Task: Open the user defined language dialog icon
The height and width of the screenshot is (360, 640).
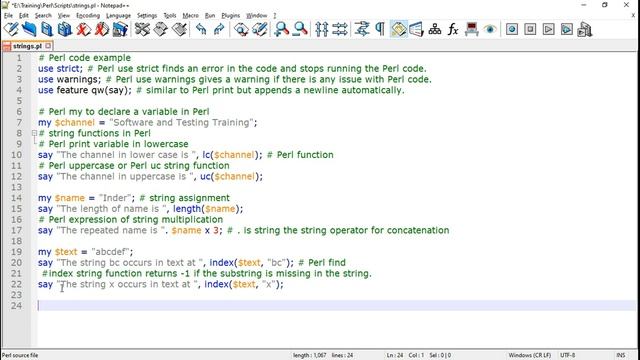Action: (x=416, y=29)
